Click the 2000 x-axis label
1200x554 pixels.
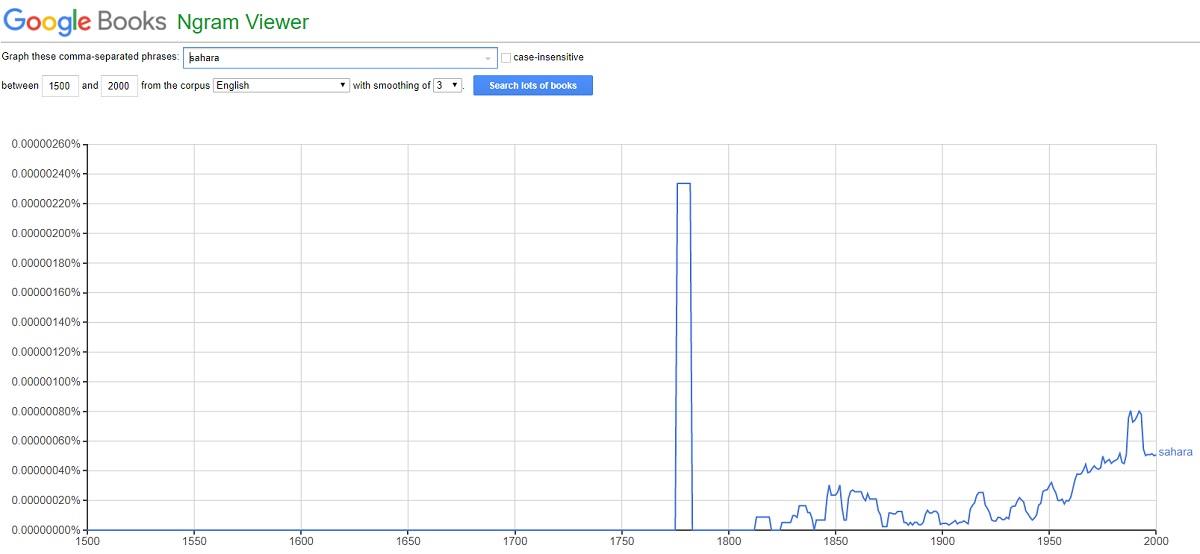tap(1156, 541)
